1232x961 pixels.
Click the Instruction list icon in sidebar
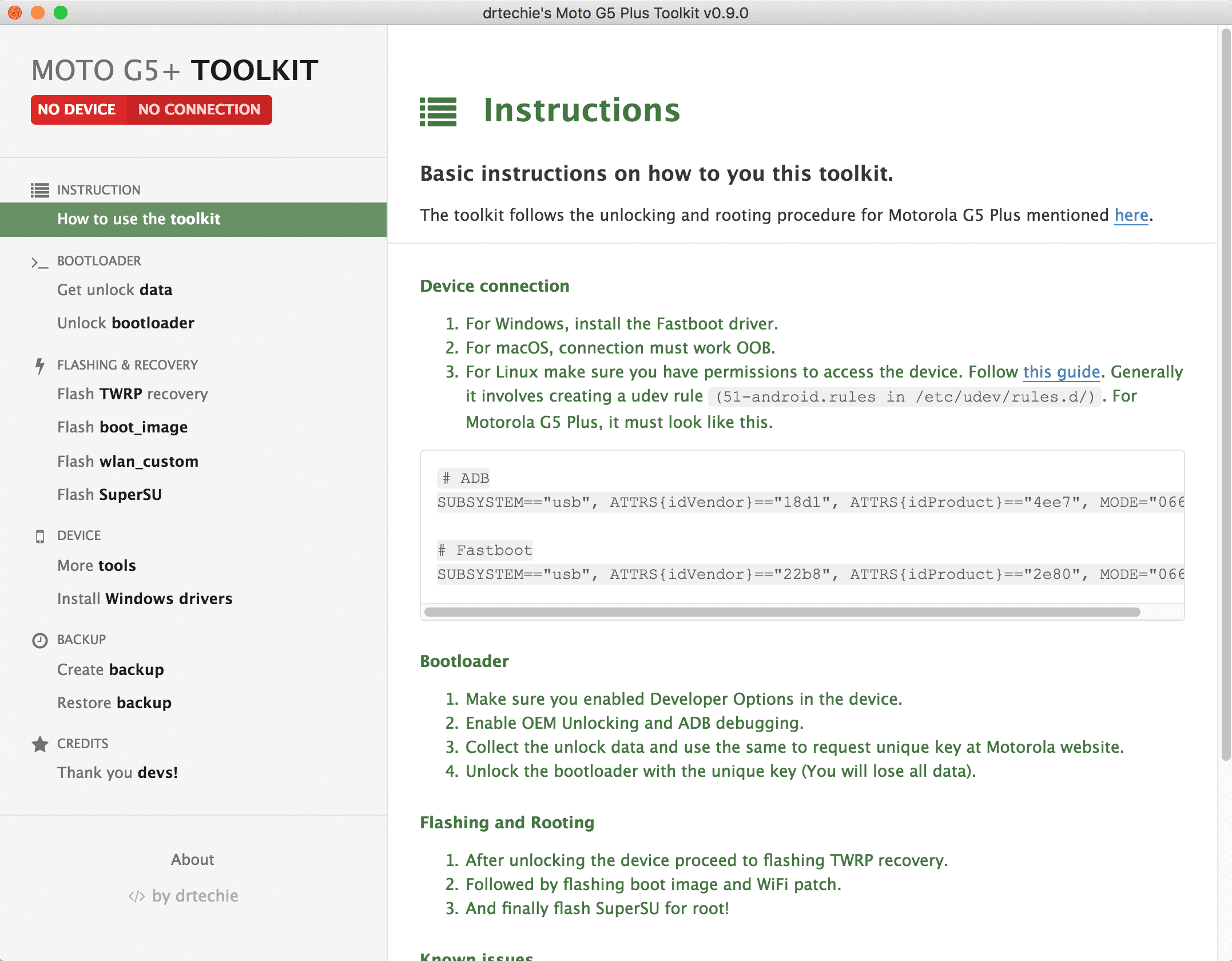39,190
